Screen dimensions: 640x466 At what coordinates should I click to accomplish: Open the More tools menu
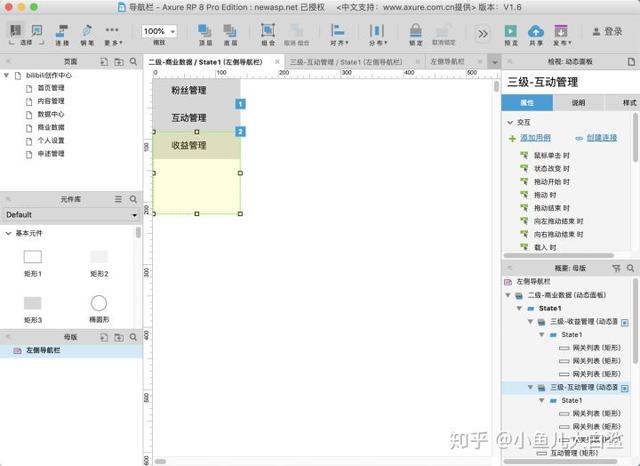point(112,34)
